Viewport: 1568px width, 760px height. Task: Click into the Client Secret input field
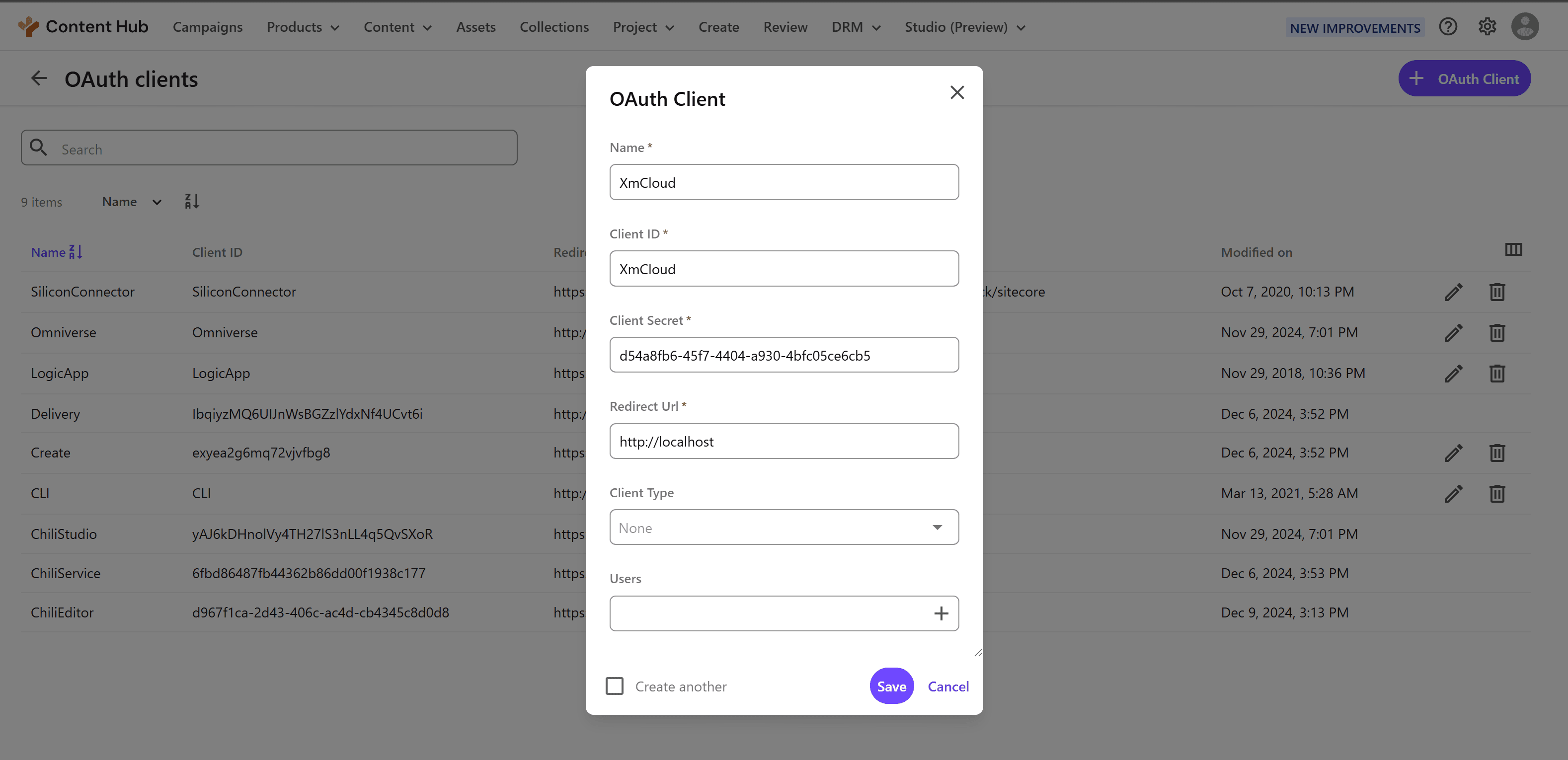(x=784, y=355)
